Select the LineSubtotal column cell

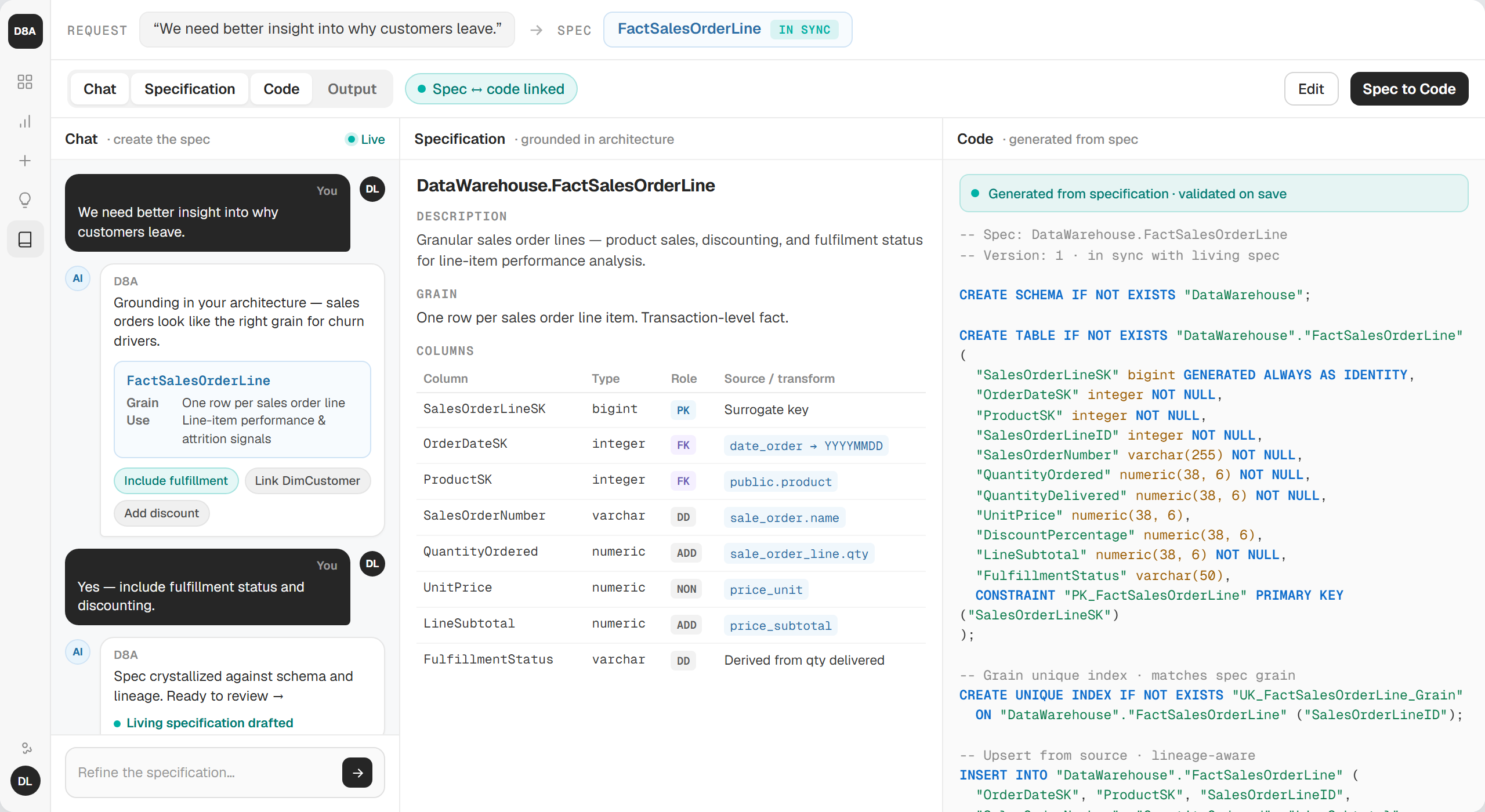(469, 623)
